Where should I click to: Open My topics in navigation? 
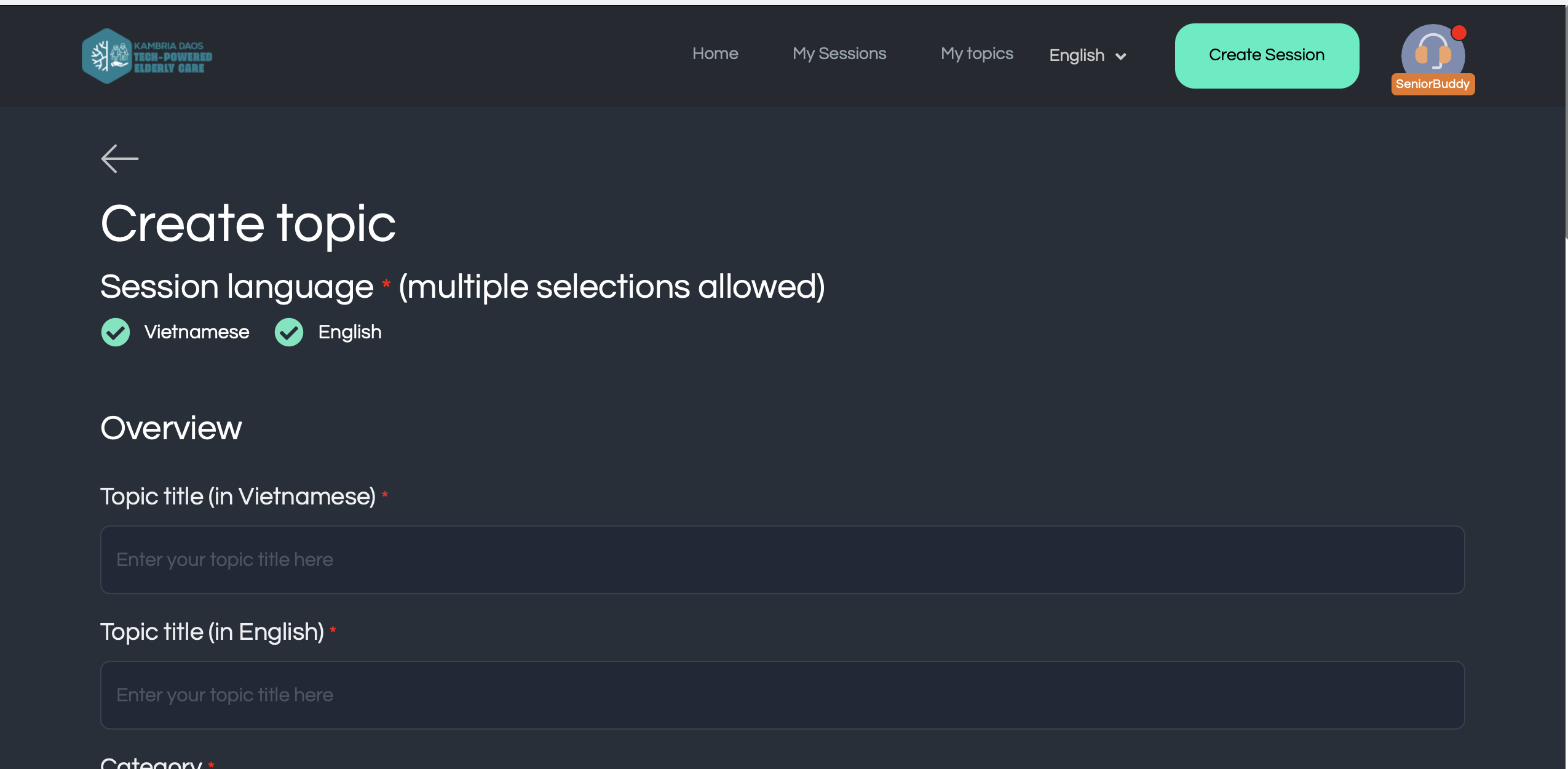(x=977, y=54)
